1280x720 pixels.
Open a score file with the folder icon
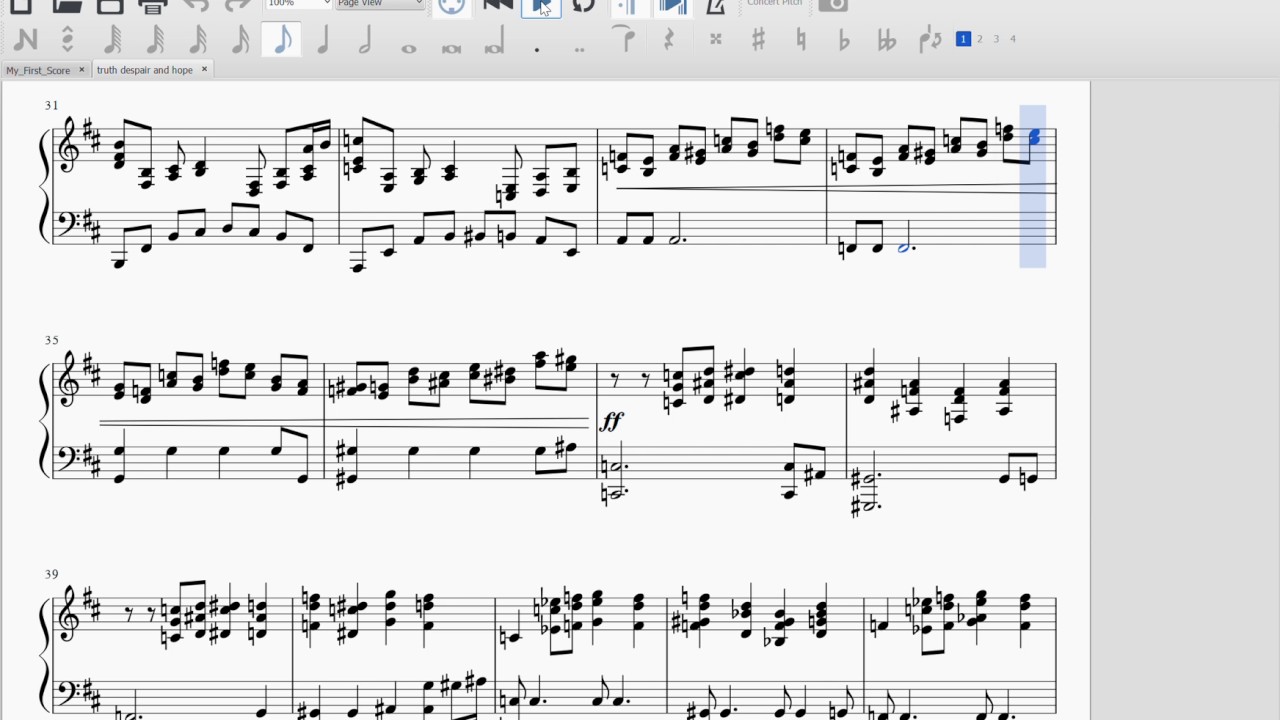click(66, 6)
